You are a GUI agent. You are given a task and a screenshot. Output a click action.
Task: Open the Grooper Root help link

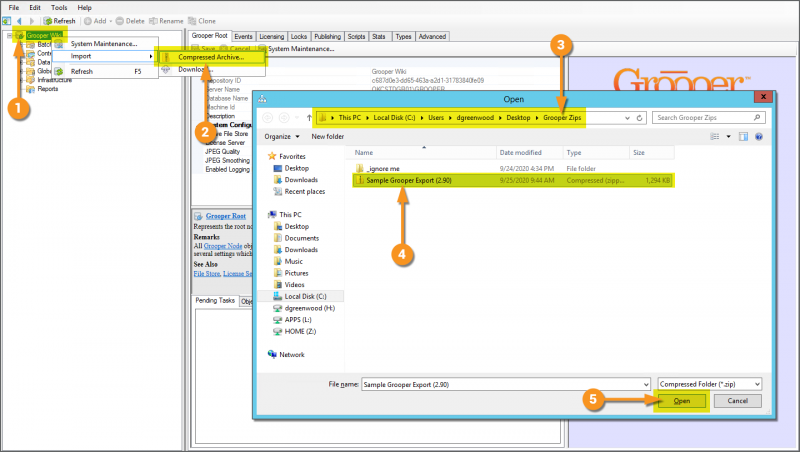pos(226,216)
